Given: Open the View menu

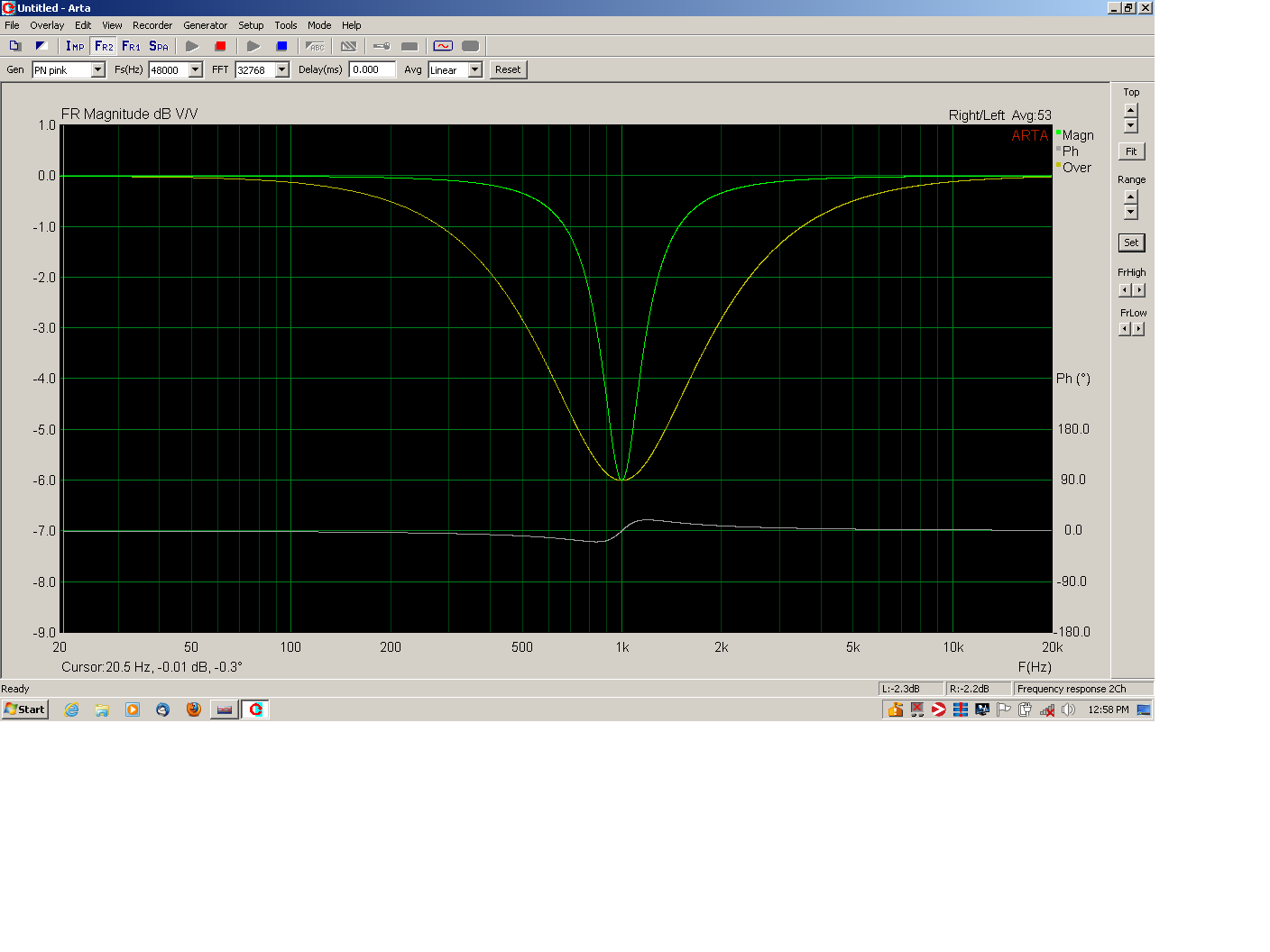Looking at the screenshot, I should point(112,25).
